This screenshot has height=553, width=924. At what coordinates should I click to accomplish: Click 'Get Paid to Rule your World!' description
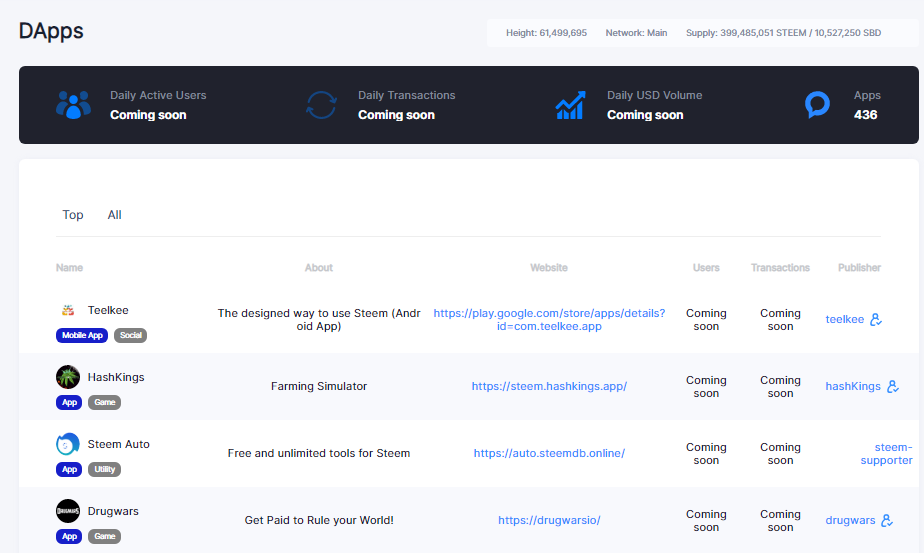pyautogui.click(x=319, y=520)
